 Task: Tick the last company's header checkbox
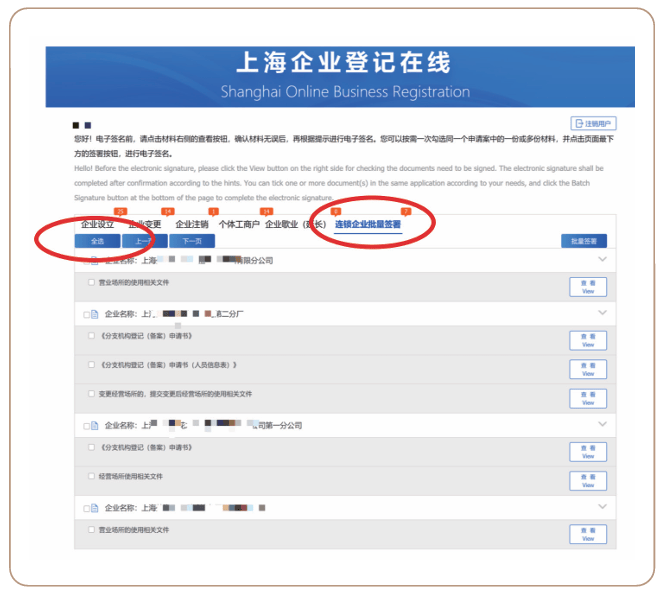(86, 508)
